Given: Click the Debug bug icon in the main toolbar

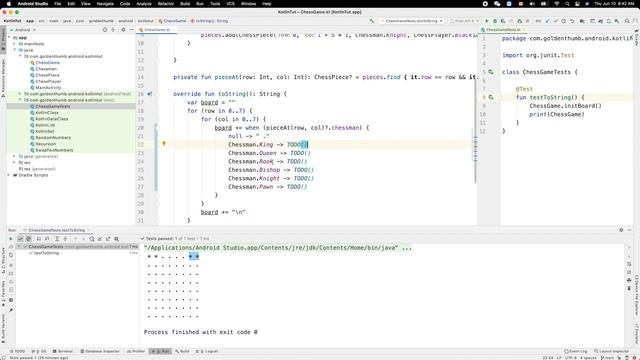Looking at the screenshot, I should point(495,21).
